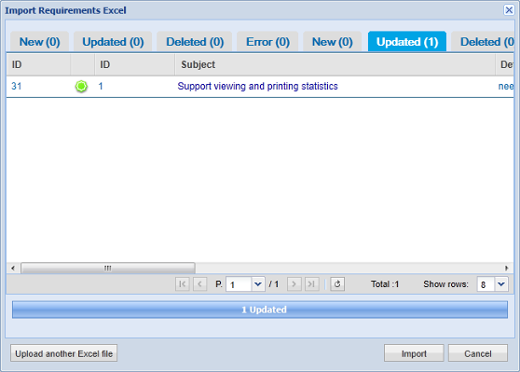Open the partly hidden Deleted tab at right

pos(483,42)
